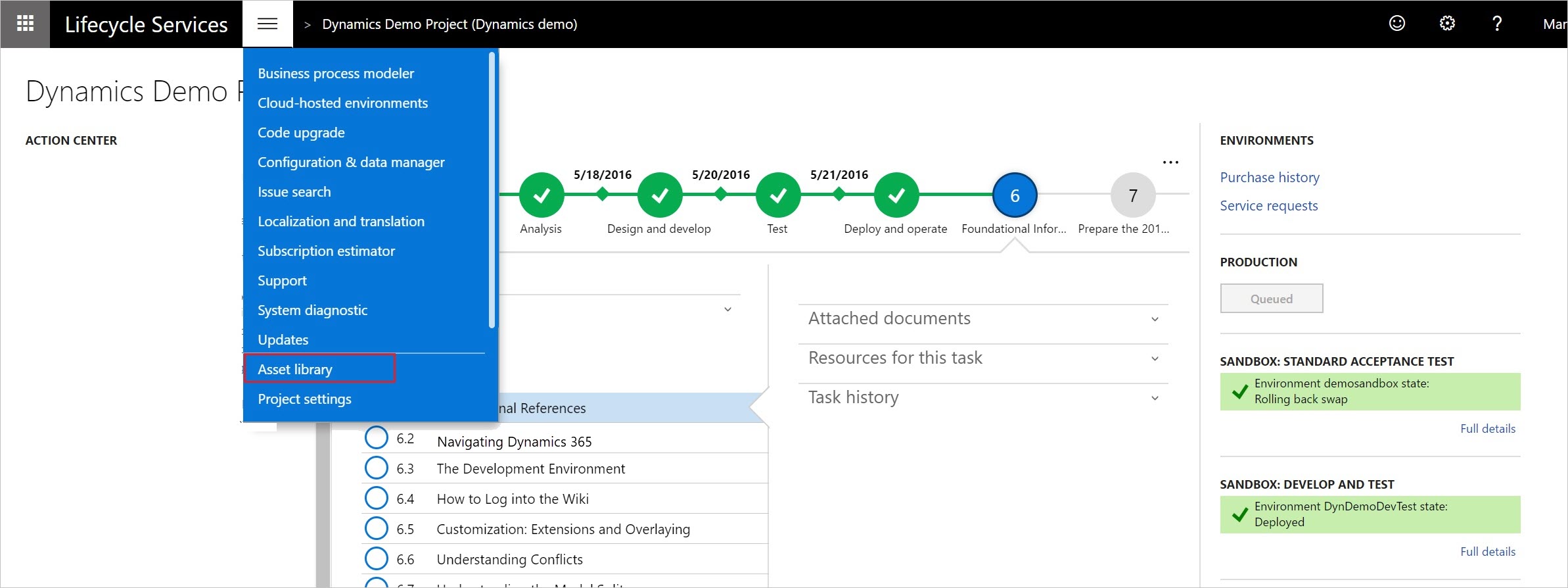Open Cloud-hosted environments menu item
Viewport: 1568px width, 588px height.
click(342, 103)
